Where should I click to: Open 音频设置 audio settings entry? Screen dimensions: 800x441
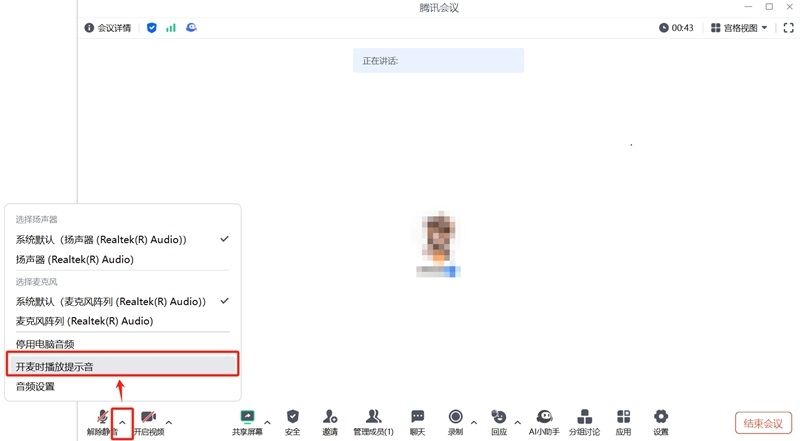pos(122,386)
